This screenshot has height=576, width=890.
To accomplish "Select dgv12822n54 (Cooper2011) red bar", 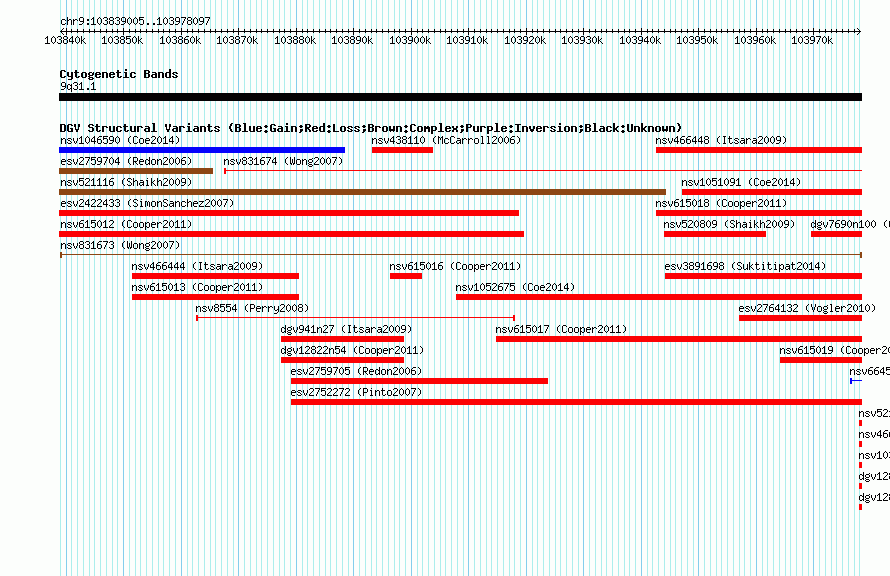I will click(x=342, y=360).
